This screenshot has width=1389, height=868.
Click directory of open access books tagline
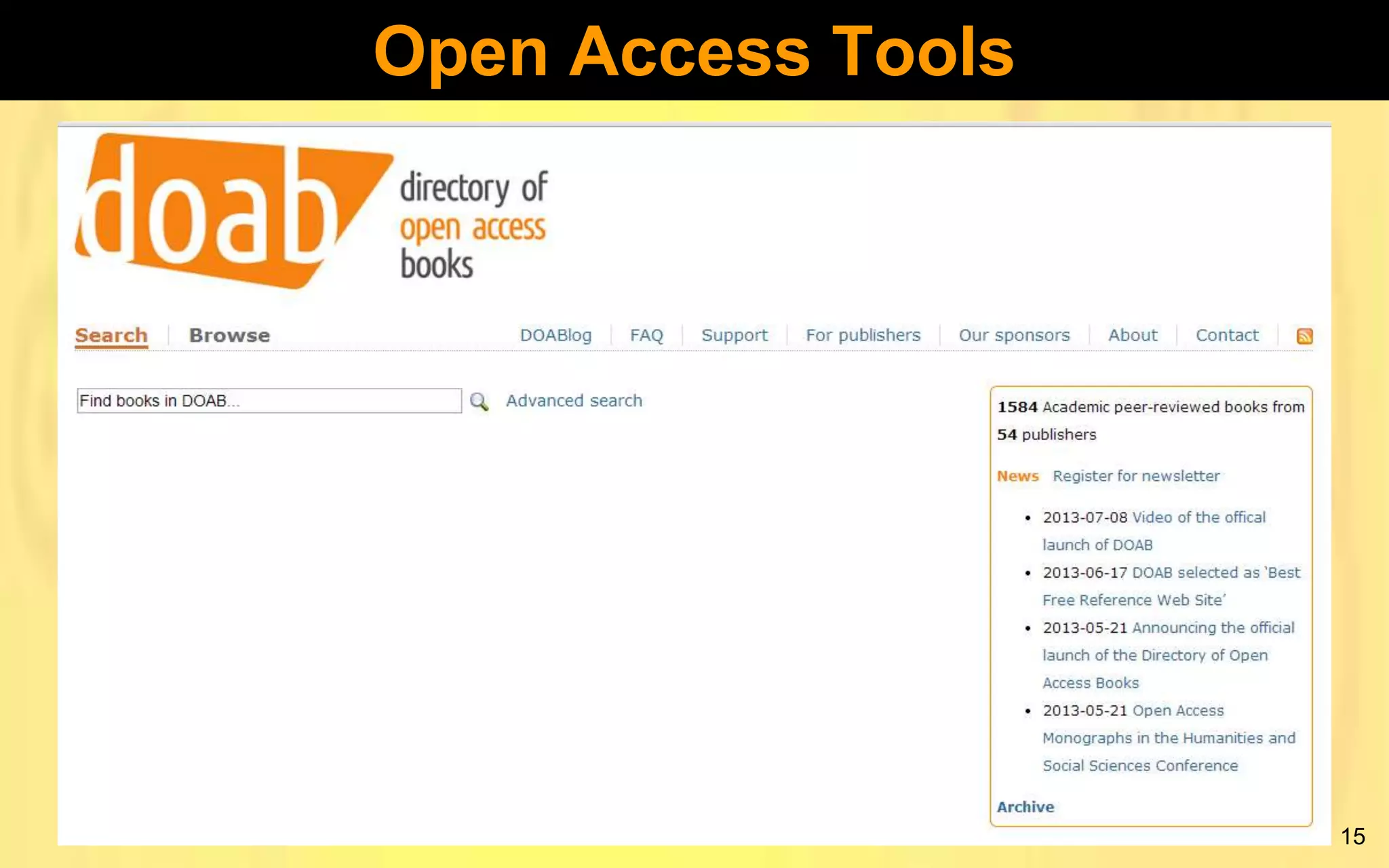pos(473,225)
